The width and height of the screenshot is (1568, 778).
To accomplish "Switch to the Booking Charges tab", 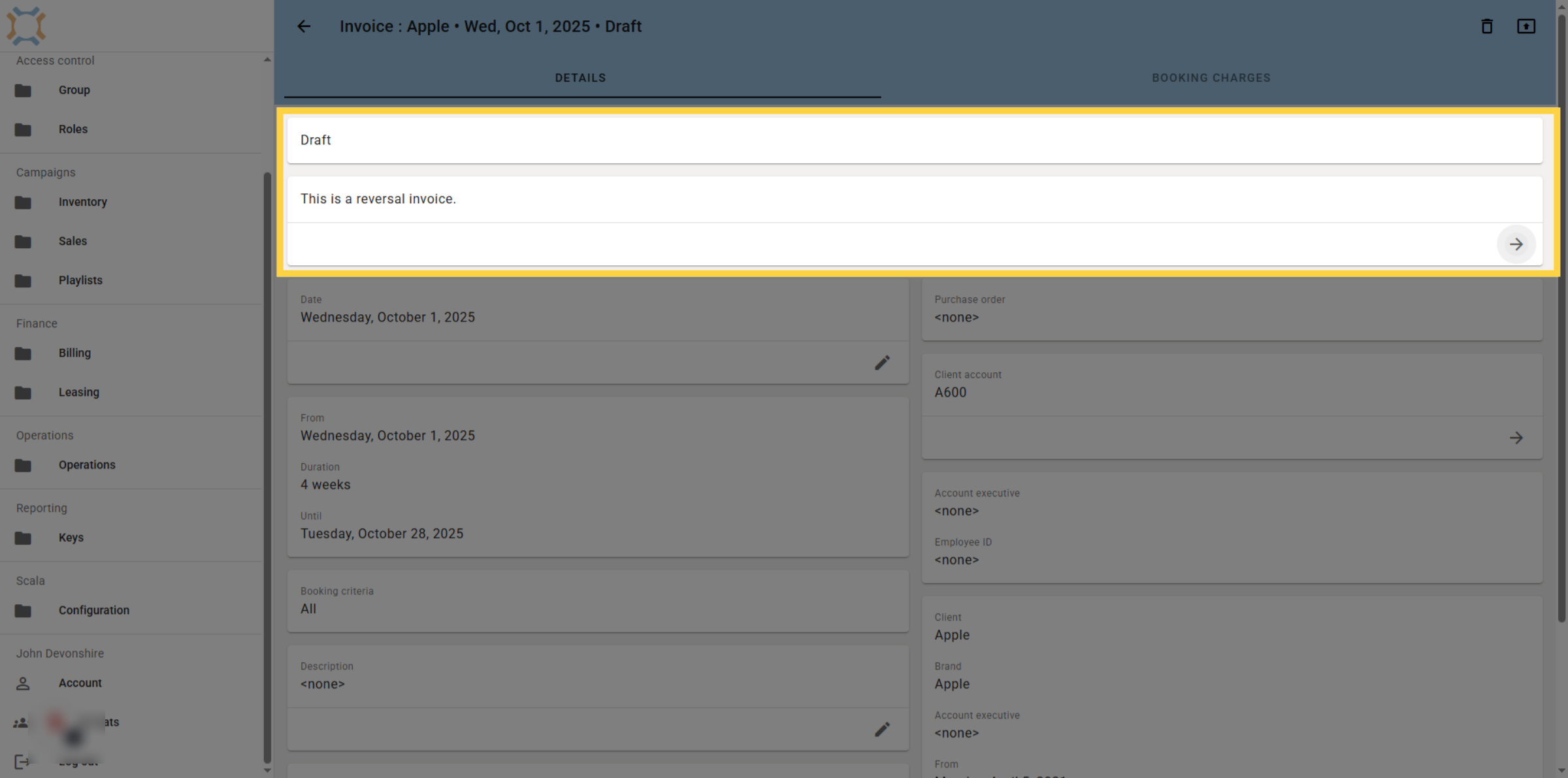I will pyautogui.click(x=1211, y=78).
